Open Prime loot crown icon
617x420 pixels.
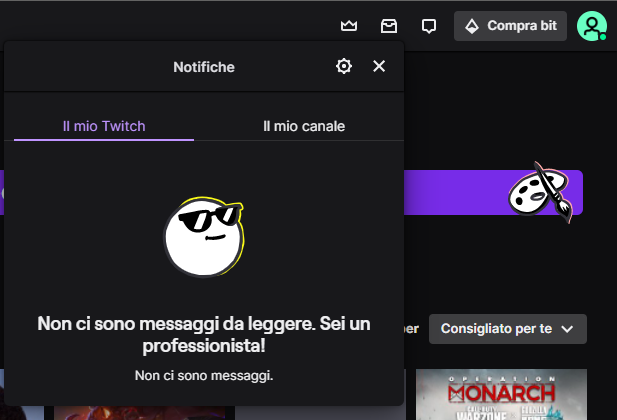point(349,26)
